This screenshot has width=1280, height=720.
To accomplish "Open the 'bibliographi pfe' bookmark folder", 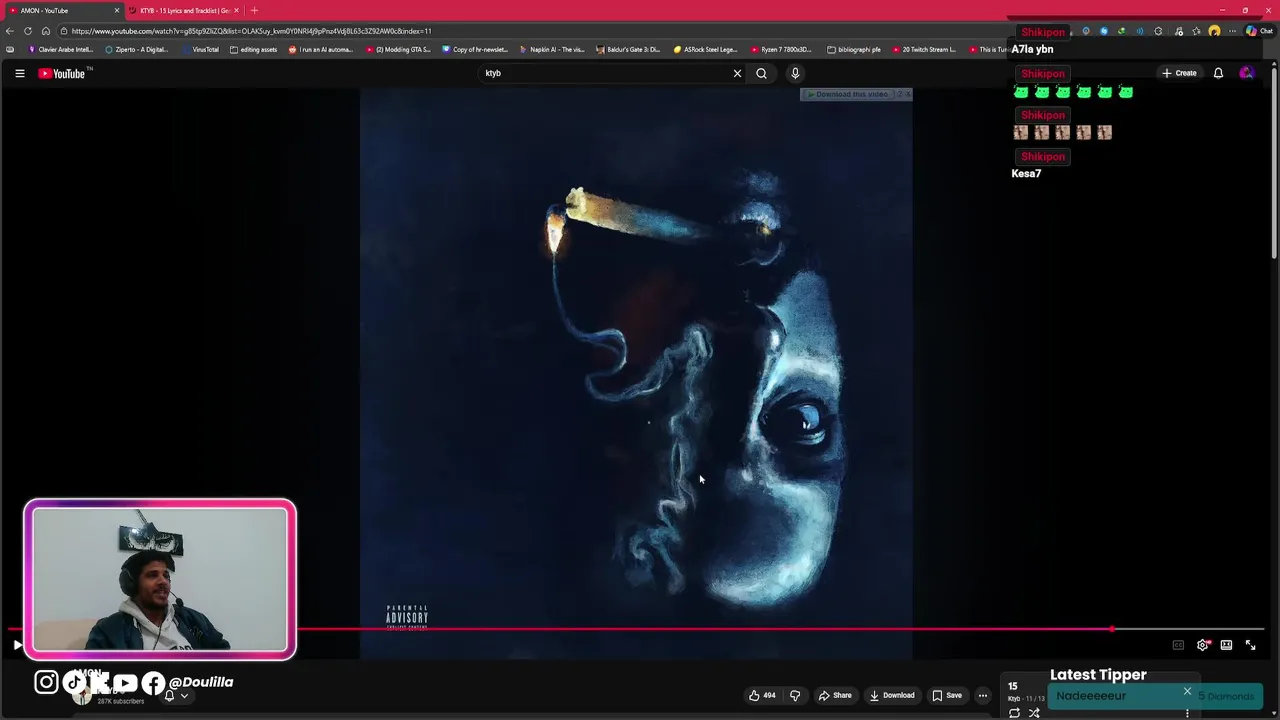I will click(x=854, y=49).
